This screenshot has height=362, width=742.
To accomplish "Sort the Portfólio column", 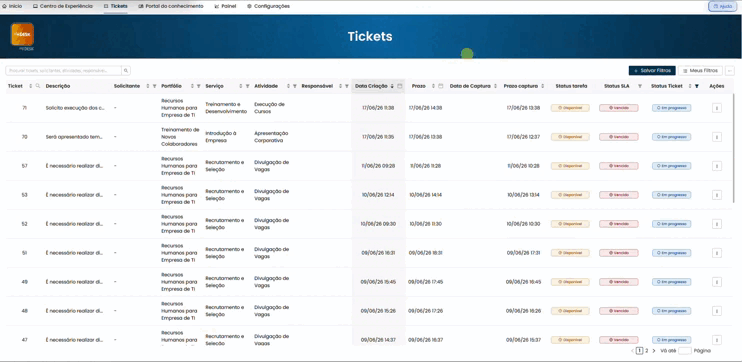I will [x=192, y=86].
